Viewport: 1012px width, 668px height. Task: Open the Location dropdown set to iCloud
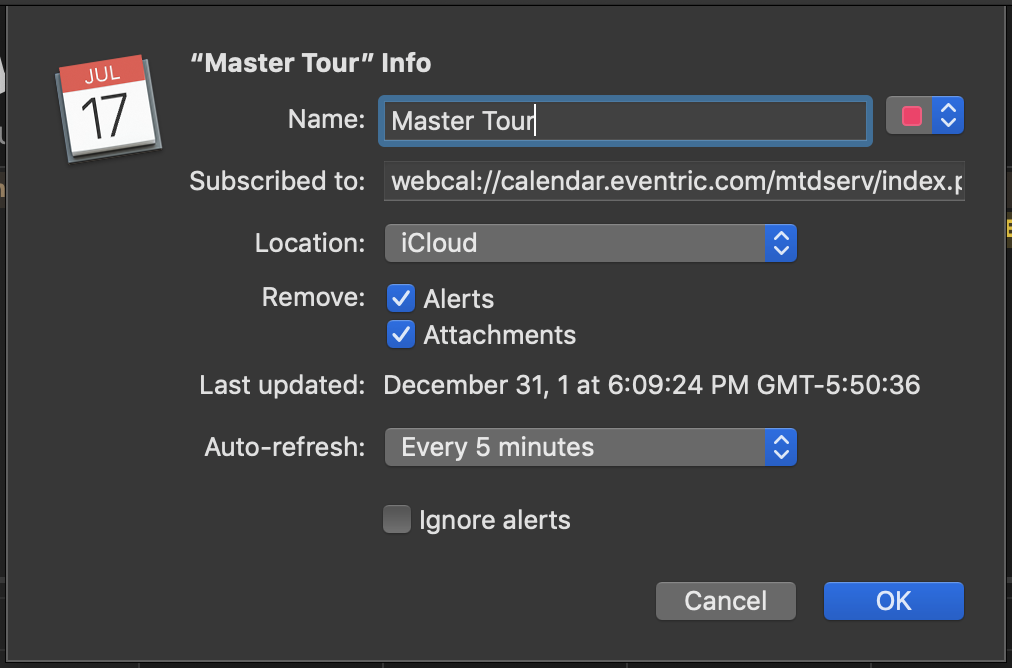591,243
